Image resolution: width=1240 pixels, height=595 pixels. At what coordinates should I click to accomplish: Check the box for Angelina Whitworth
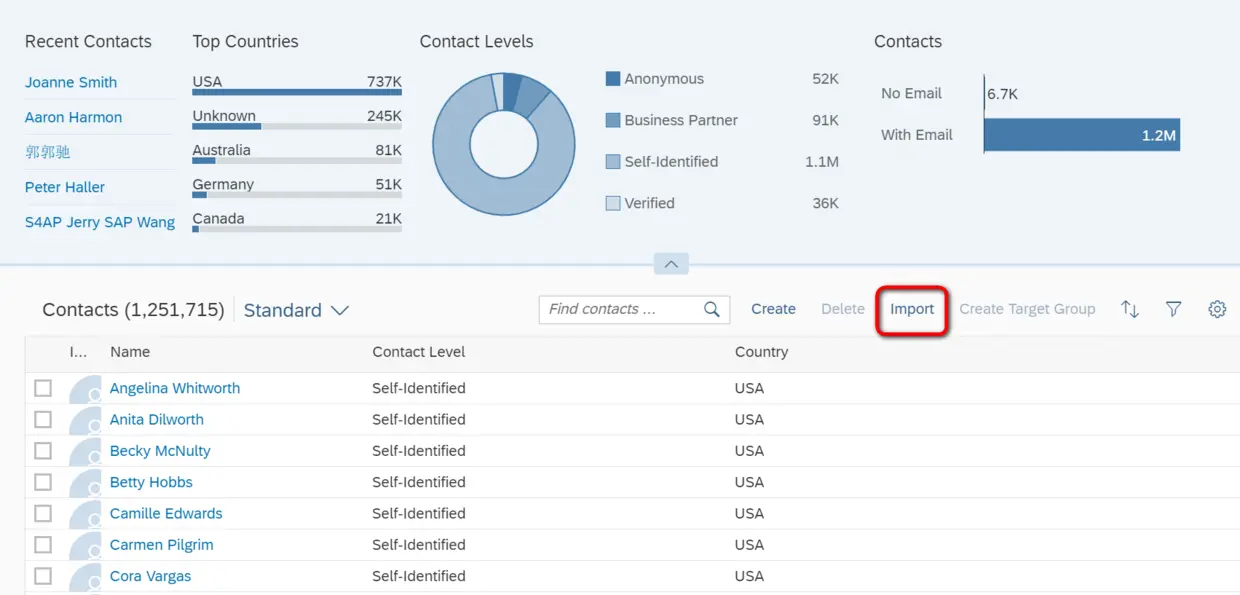point(43,388)
